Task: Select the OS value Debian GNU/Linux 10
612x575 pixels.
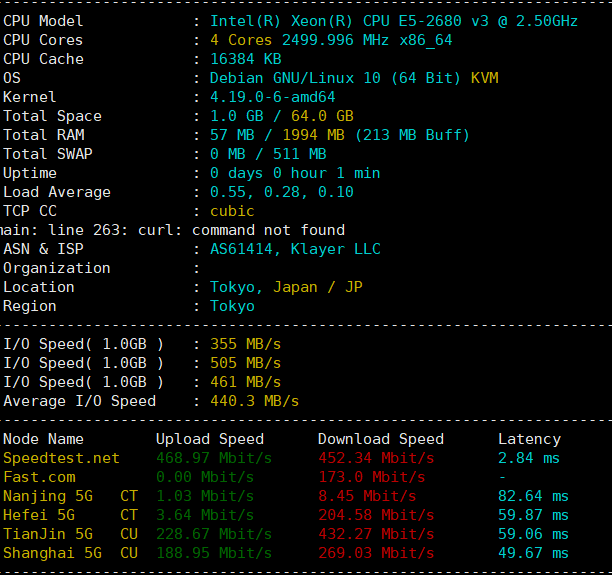Action: pos(295,78)
